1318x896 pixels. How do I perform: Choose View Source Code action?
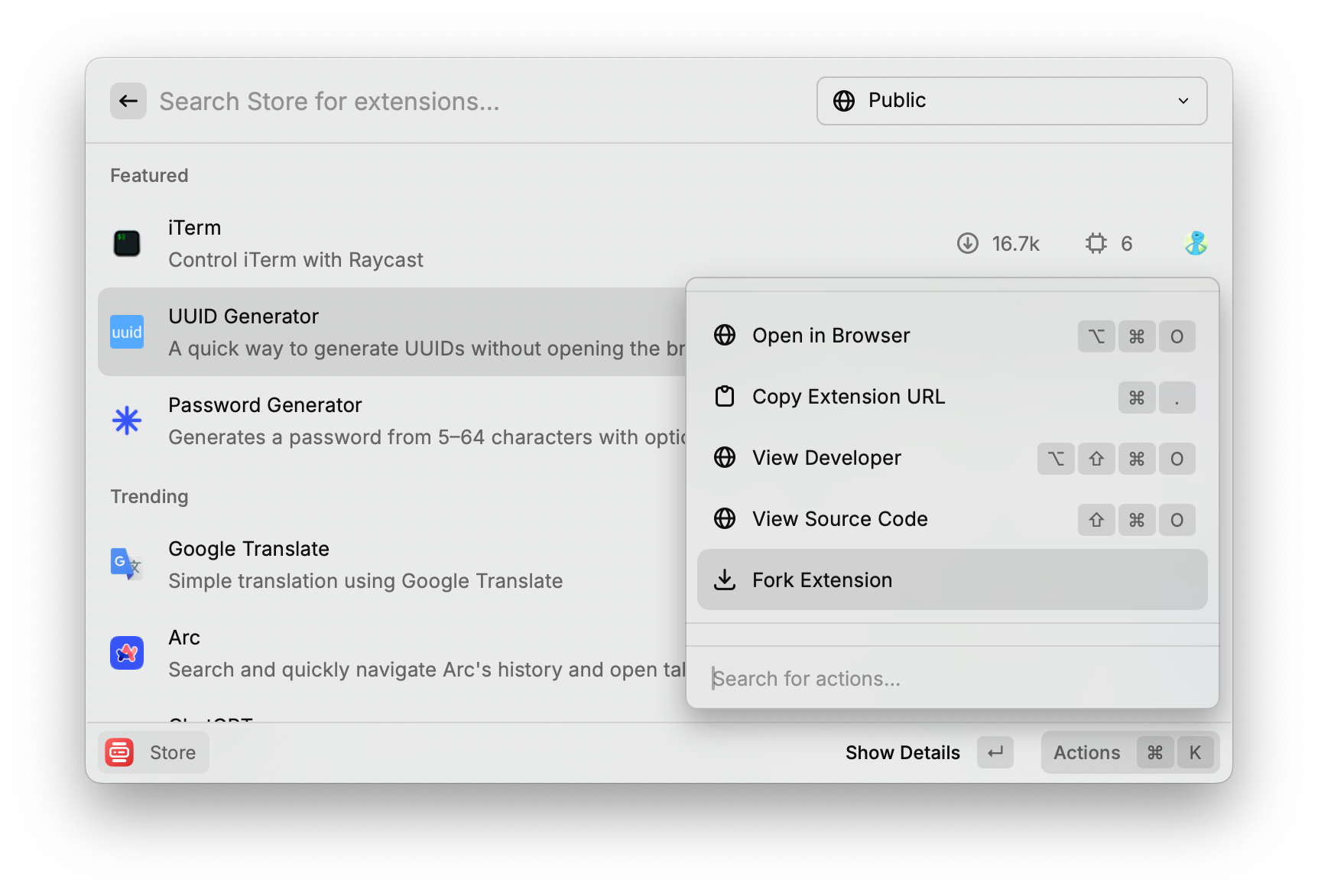[x=953, y=518]
